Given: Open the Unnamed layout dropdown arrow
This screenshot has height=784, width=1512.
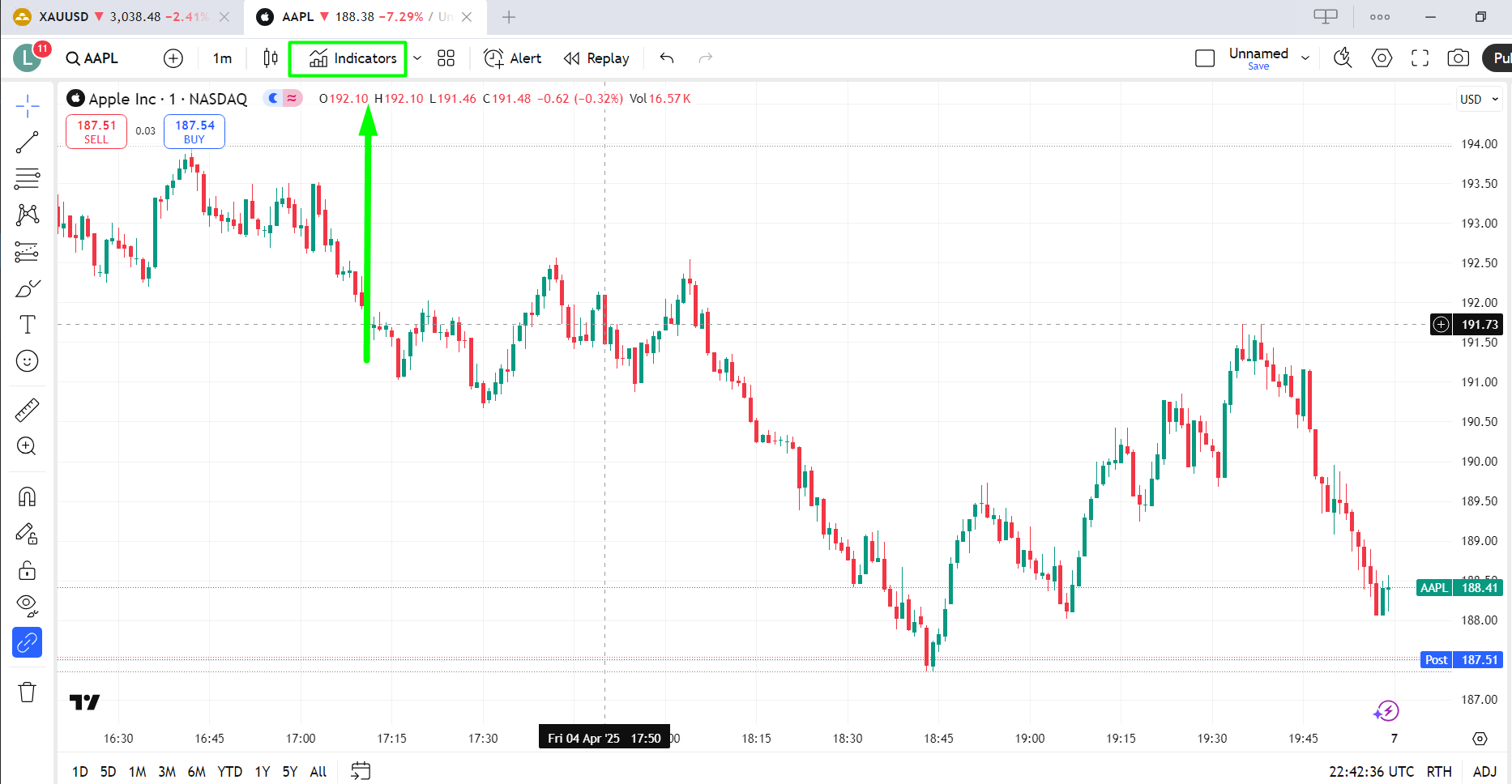Looking at the screenshot, I should (1305, 58).
